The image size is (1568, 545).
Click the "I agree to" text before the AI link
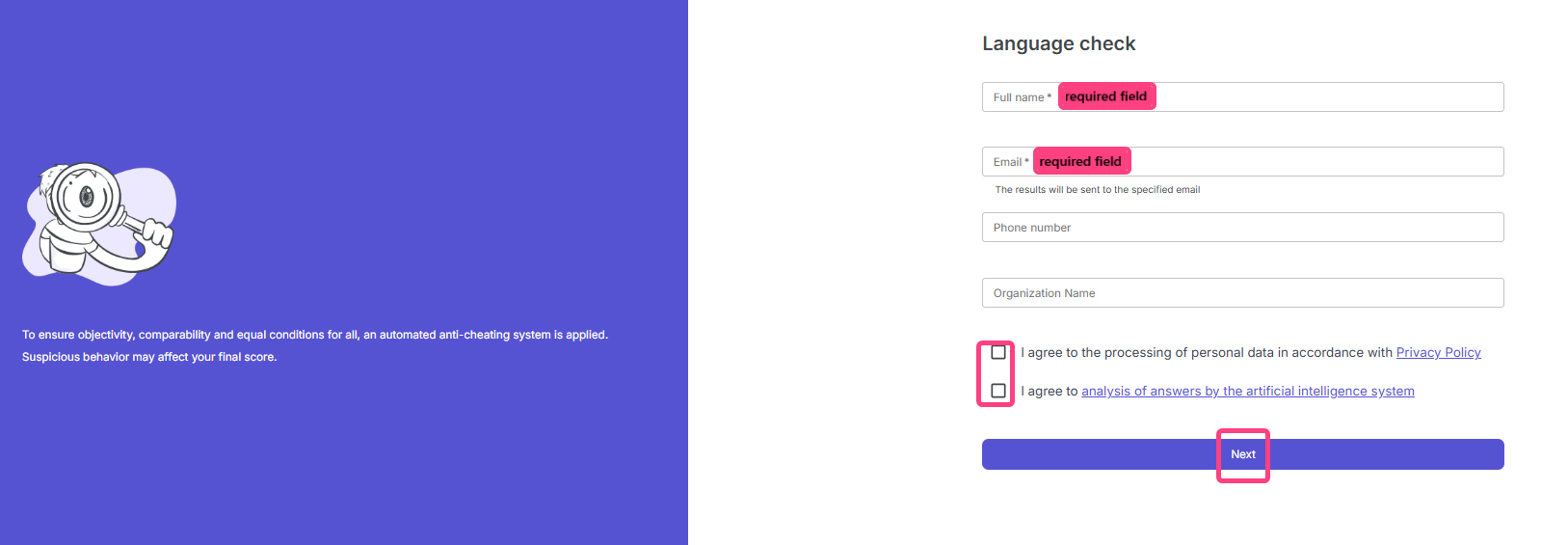point(1049,392)
